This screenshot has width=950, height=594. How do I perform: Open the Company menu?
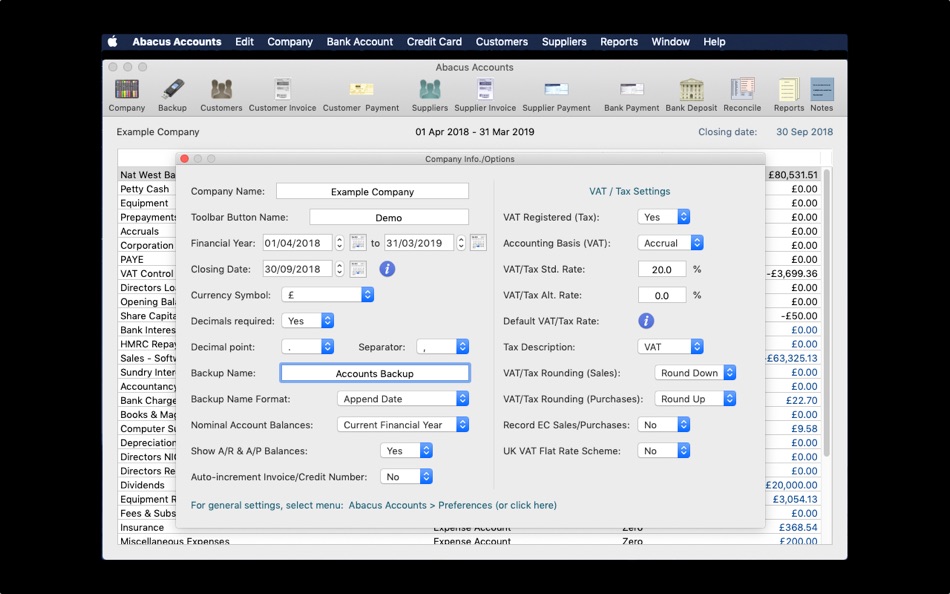pyautogui.click(x=290, y=42)
